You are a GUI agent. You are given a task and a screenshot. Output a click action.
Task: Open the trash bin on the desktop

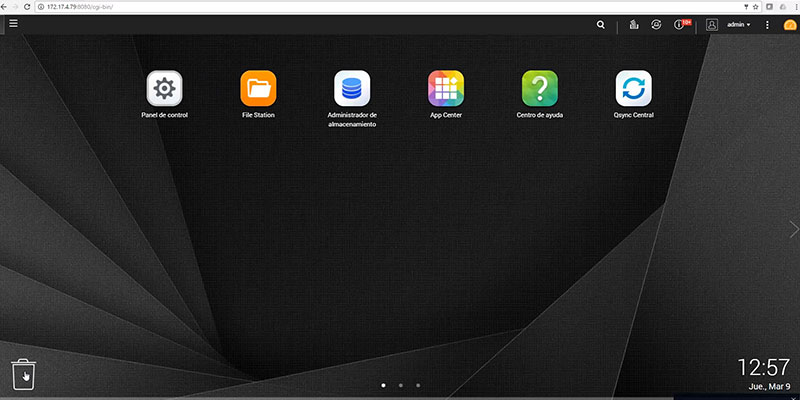click(23, 374)
